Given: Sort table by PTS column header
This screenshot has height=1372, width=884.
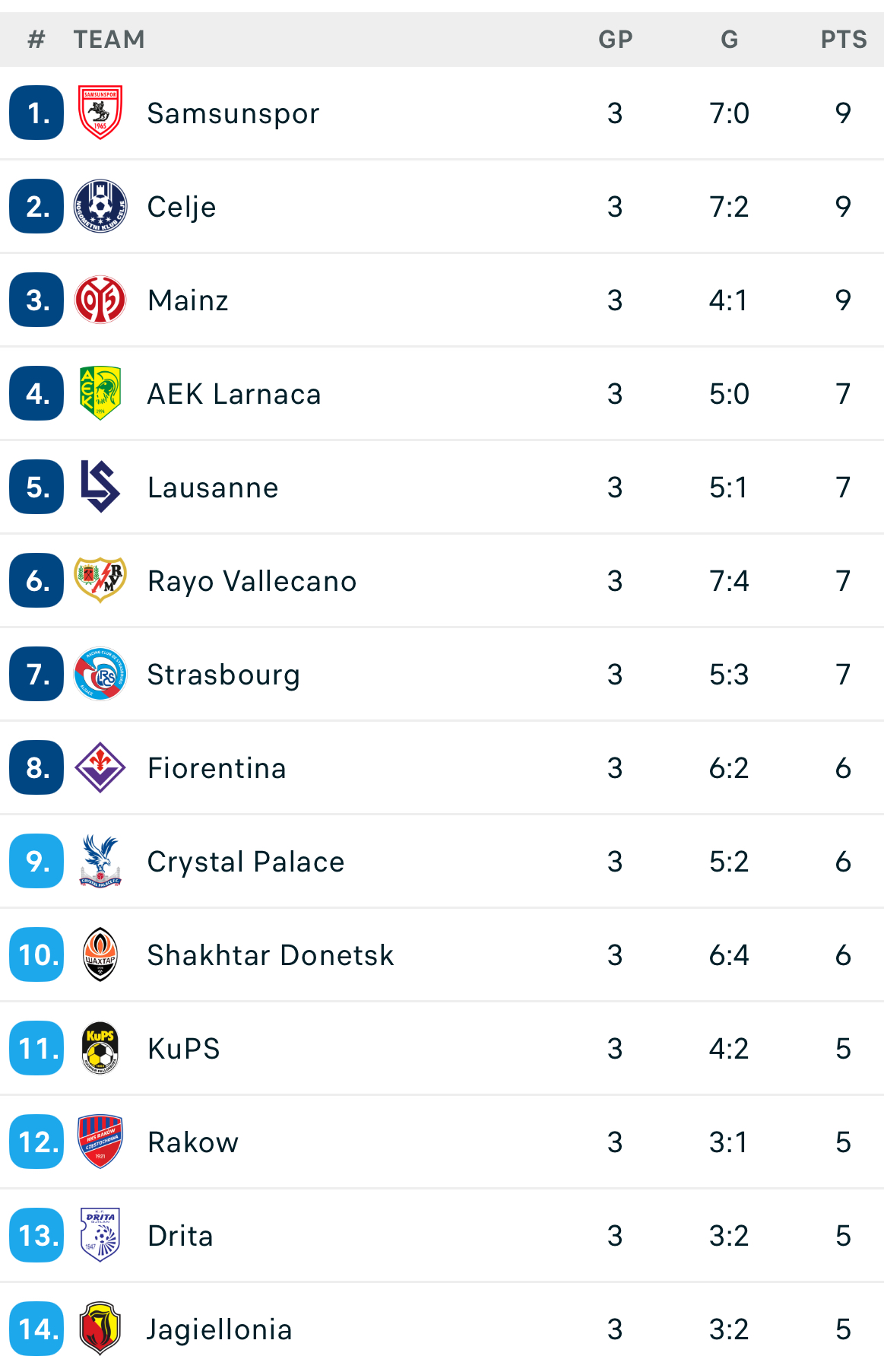Looking at the screenshot, I should pyautogui.click(x=843, y=40).
